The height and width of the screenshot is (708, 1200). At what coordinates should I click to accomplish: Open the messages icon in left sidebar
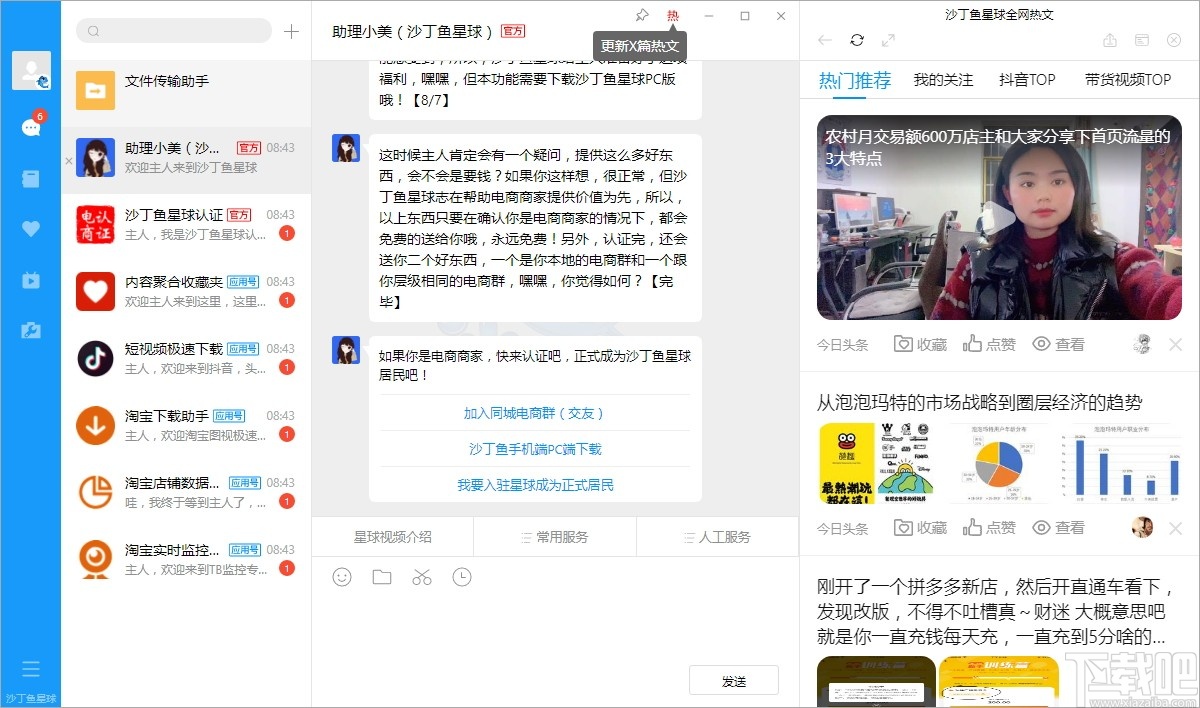click(x=30, y=129)
